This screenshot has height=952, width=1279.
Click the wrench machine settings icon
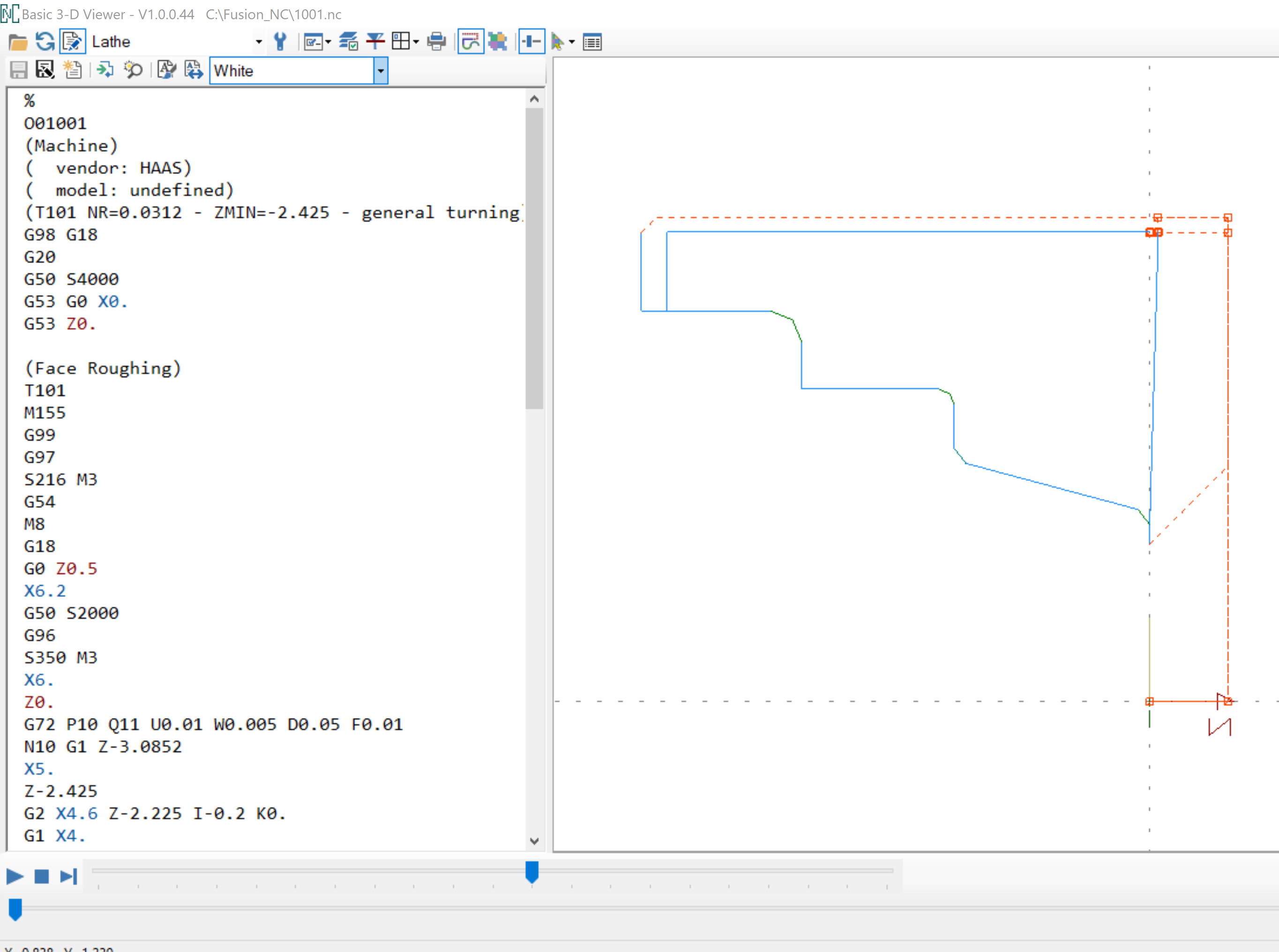click(280, 42)
